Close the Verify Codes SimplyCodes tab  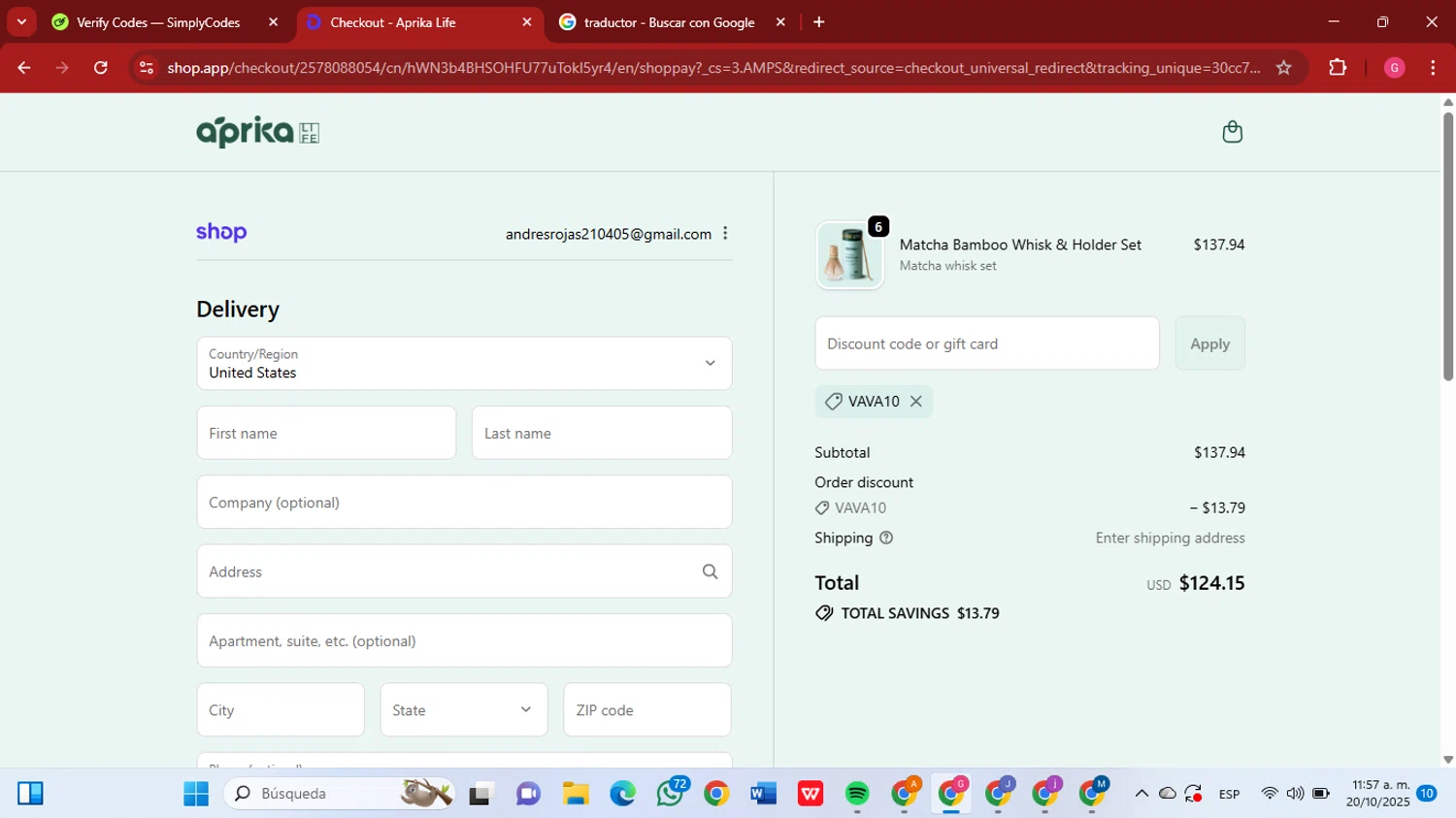click(273, 22)
